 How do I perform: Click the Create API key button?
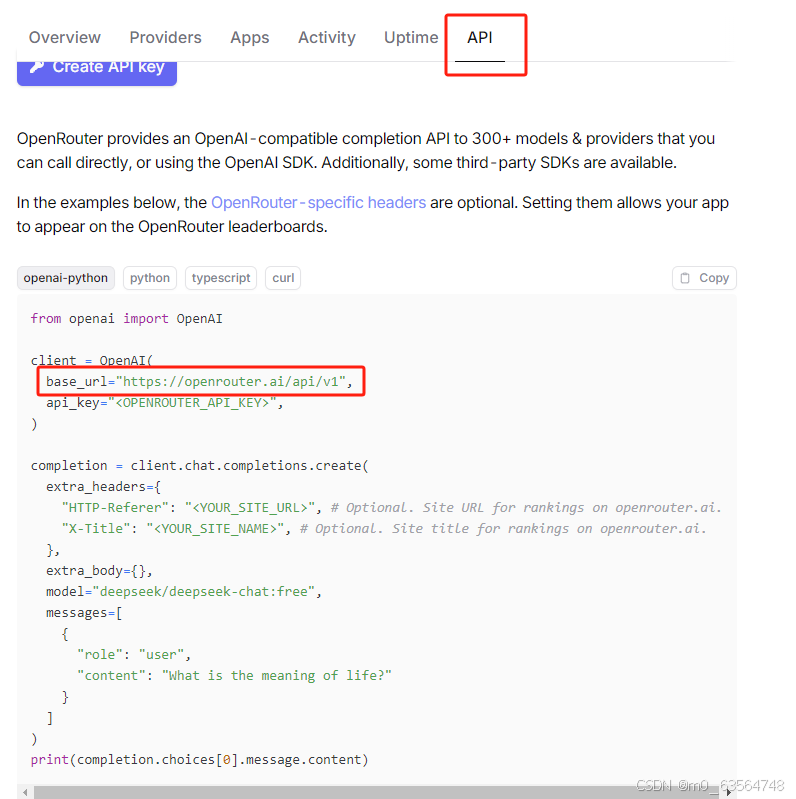pyautogui.click(x=97, y=73)
